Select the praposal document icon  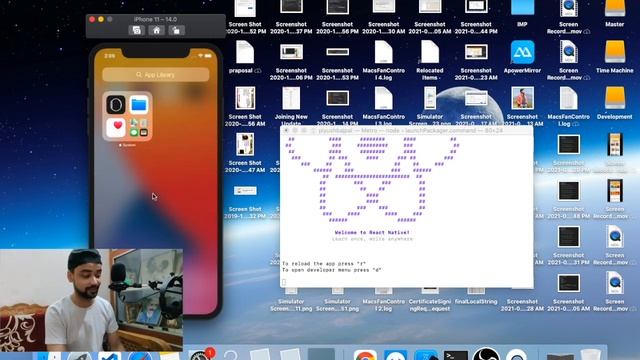244,52
